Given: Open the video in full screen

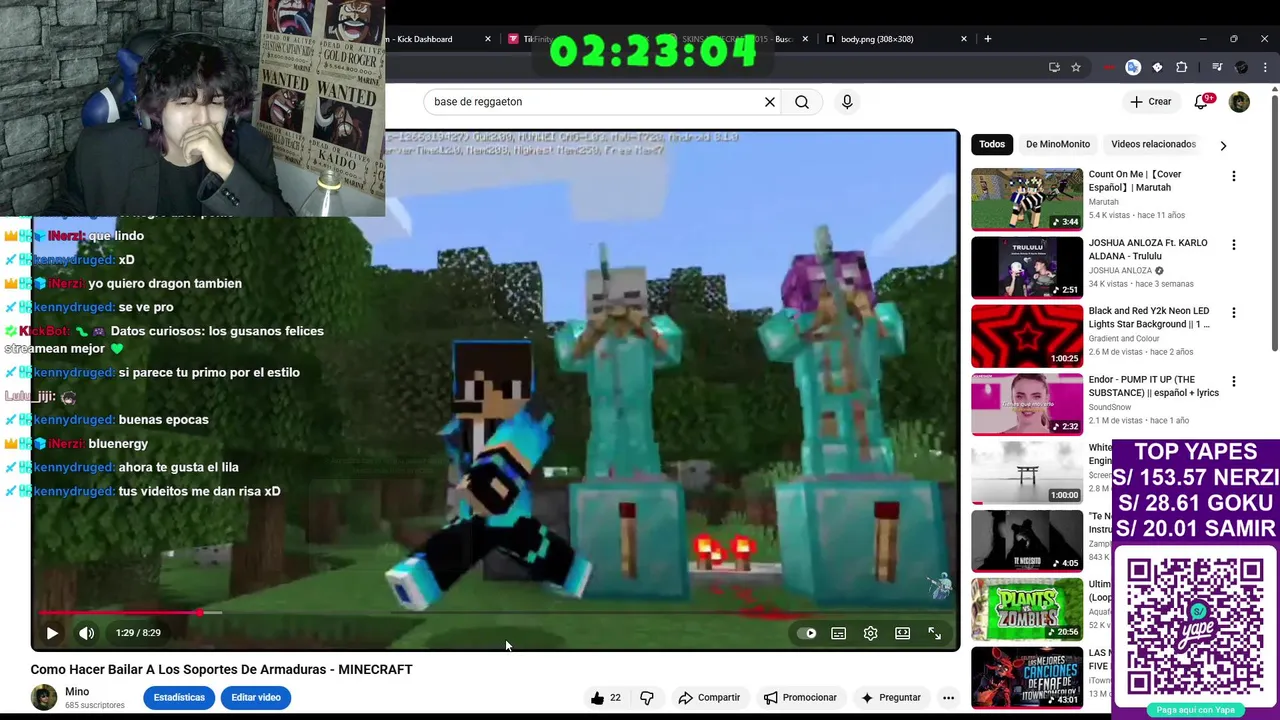Looking at the screenshot, I should point(934,633).
